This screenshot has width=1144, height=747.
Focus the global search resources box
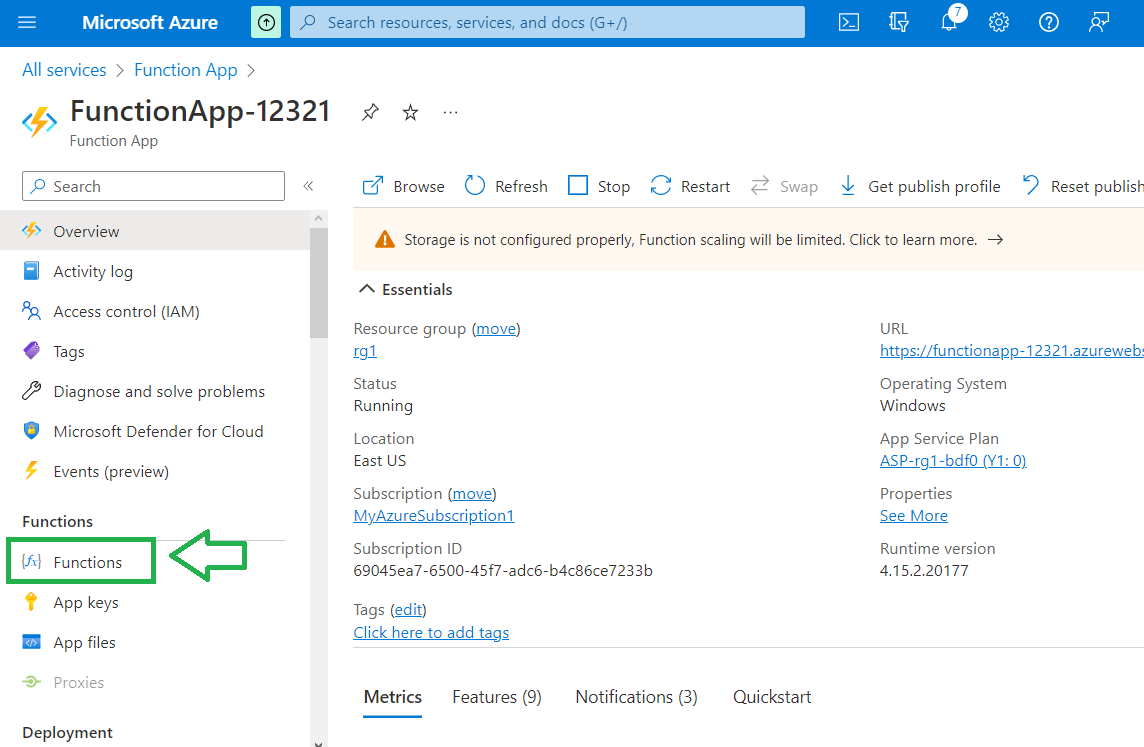point(547,23)
